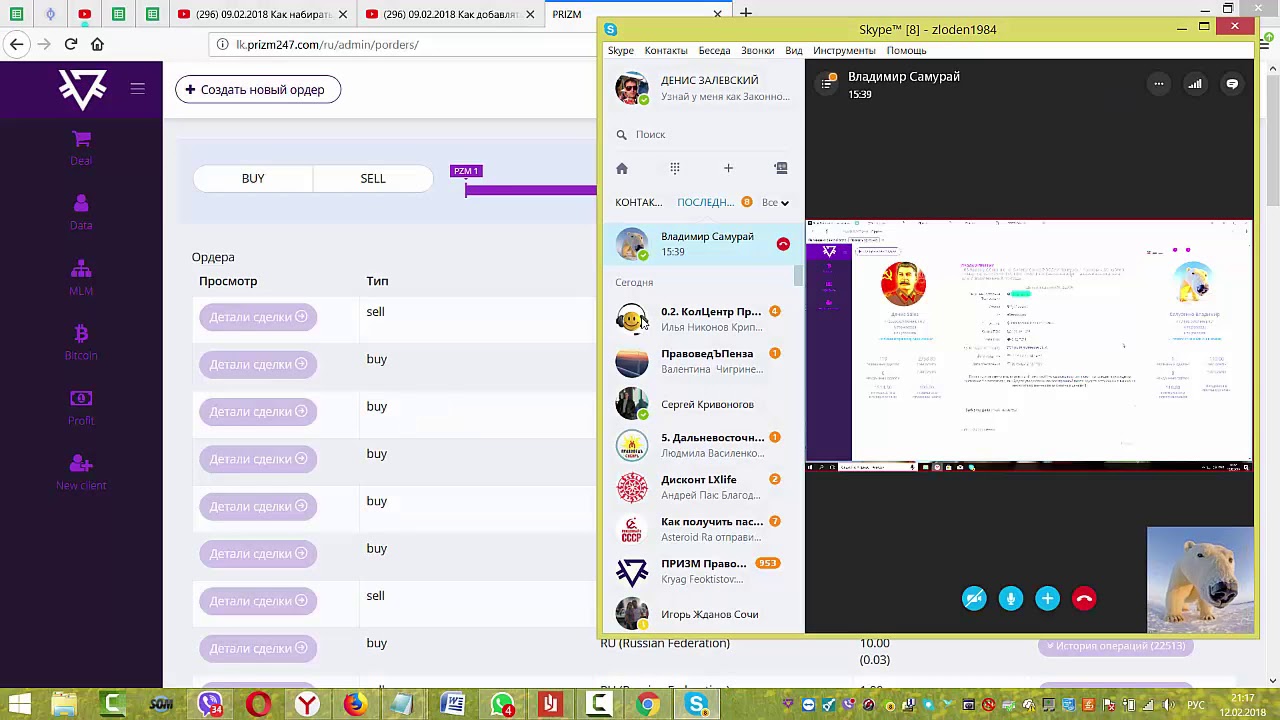Open Детали сделки for last buy row
This screenshot has height=720, width=1280.
pos(258,648)
